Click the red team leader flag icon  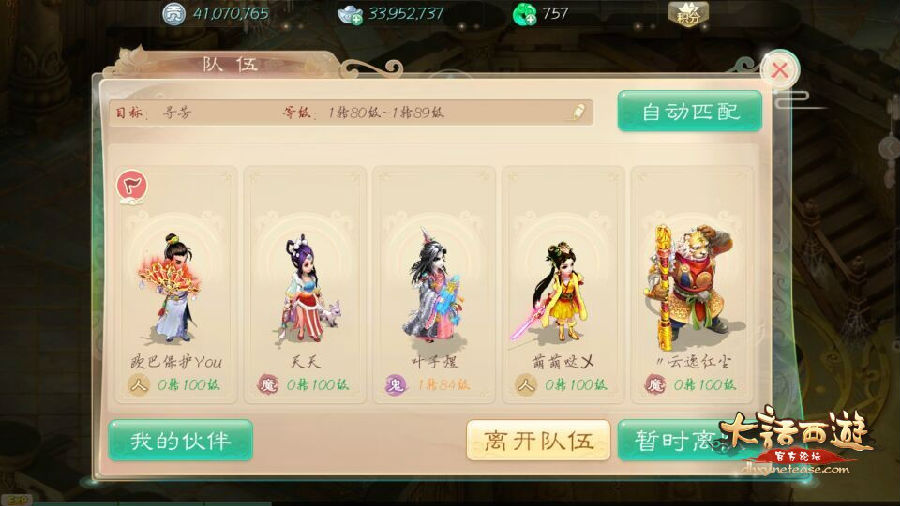(x=132, y=186)
